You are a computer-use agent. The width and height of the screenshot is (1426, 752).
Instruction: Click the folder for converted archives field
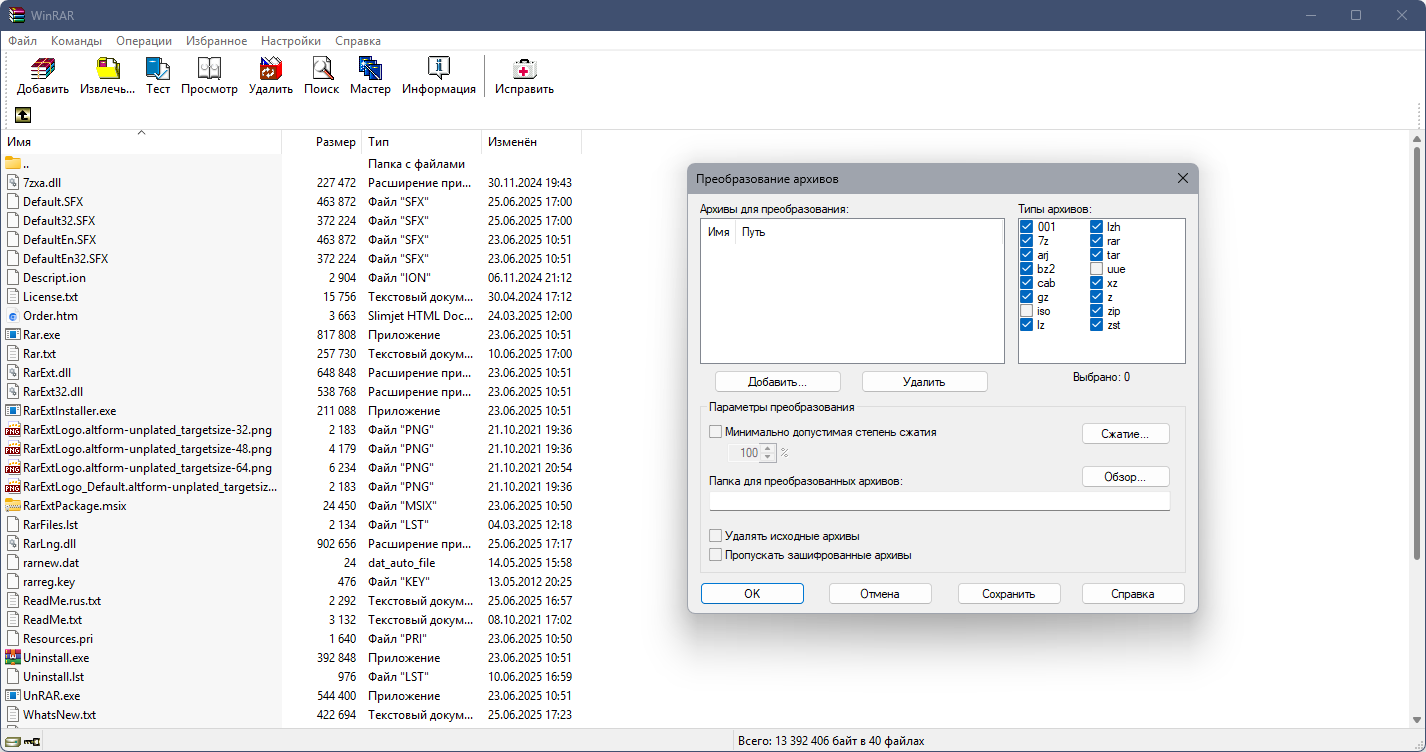pyautogui.click(x=939, y=501)
